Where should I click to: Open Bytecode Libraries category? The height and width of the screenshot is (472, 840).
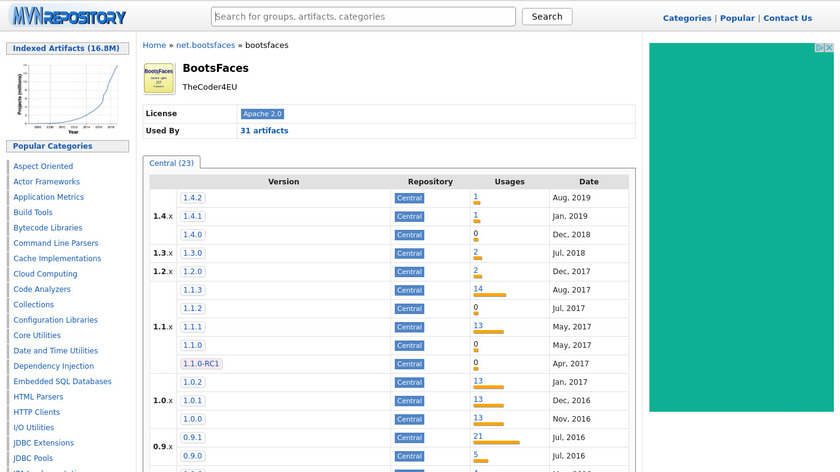(48, 228)
